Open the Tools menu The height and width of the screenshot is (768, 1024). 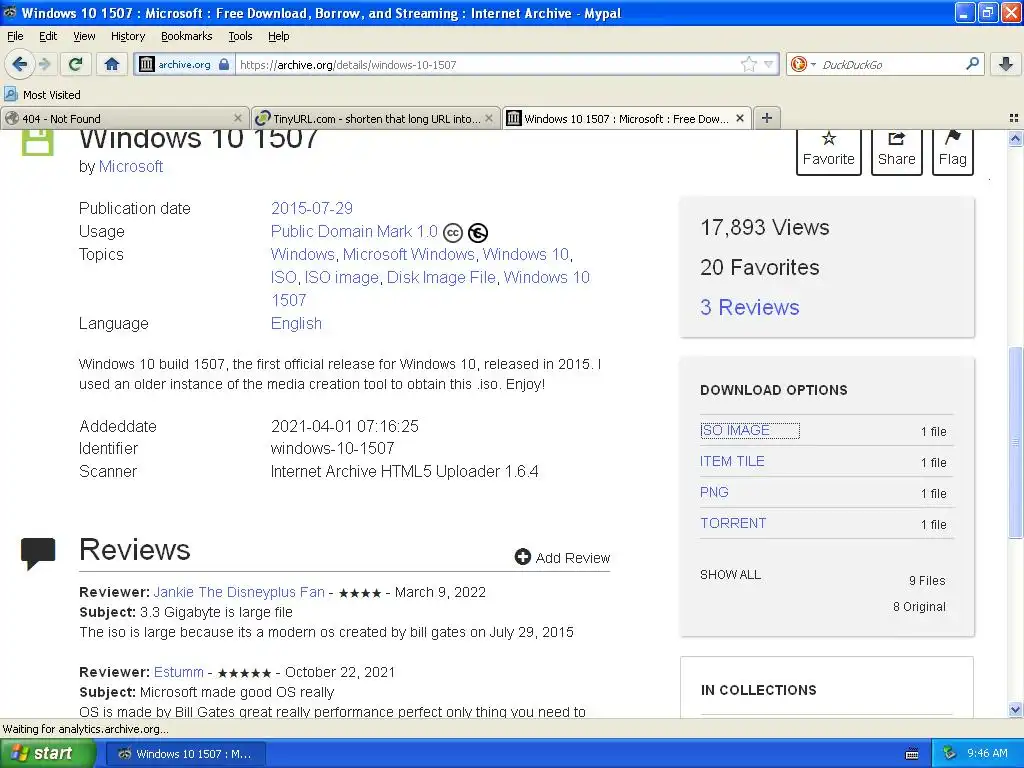(240, 36)
